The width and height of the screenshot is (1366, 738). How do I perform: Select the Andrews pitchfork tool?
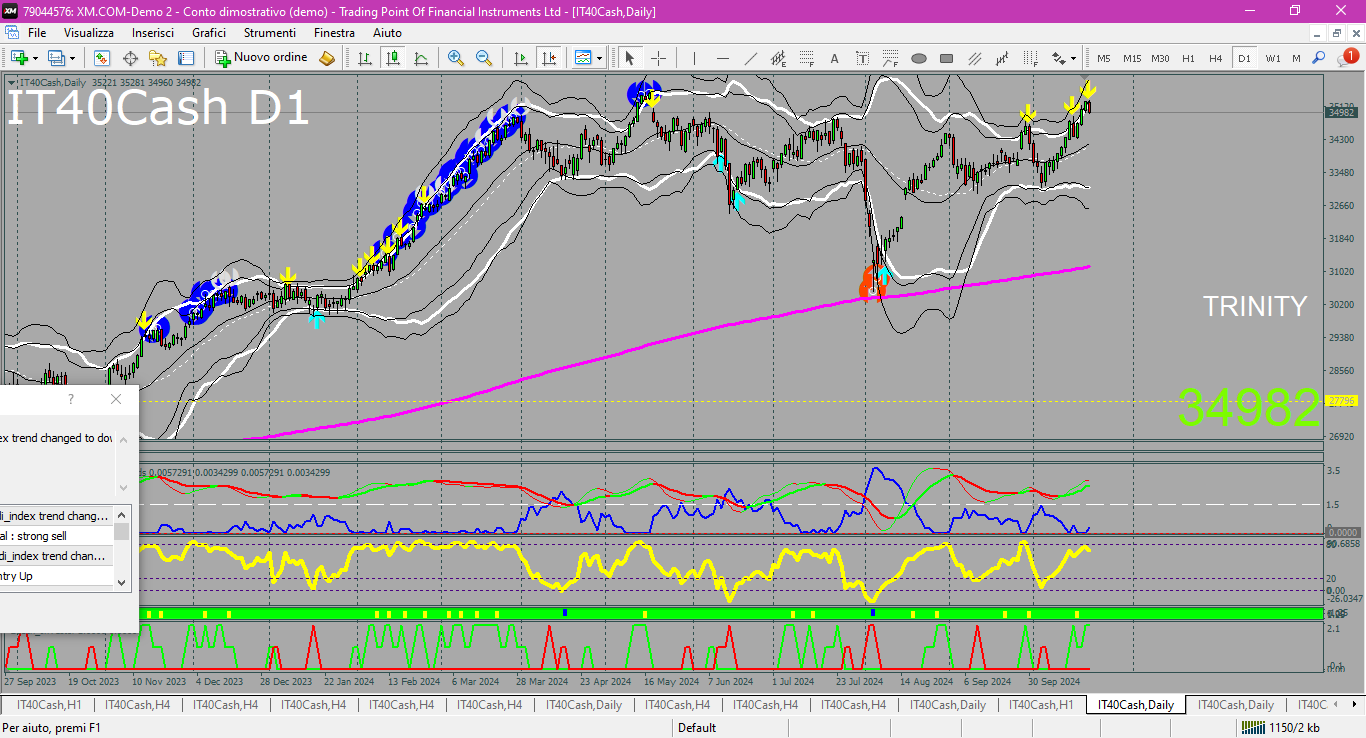tap(1003, 58)
